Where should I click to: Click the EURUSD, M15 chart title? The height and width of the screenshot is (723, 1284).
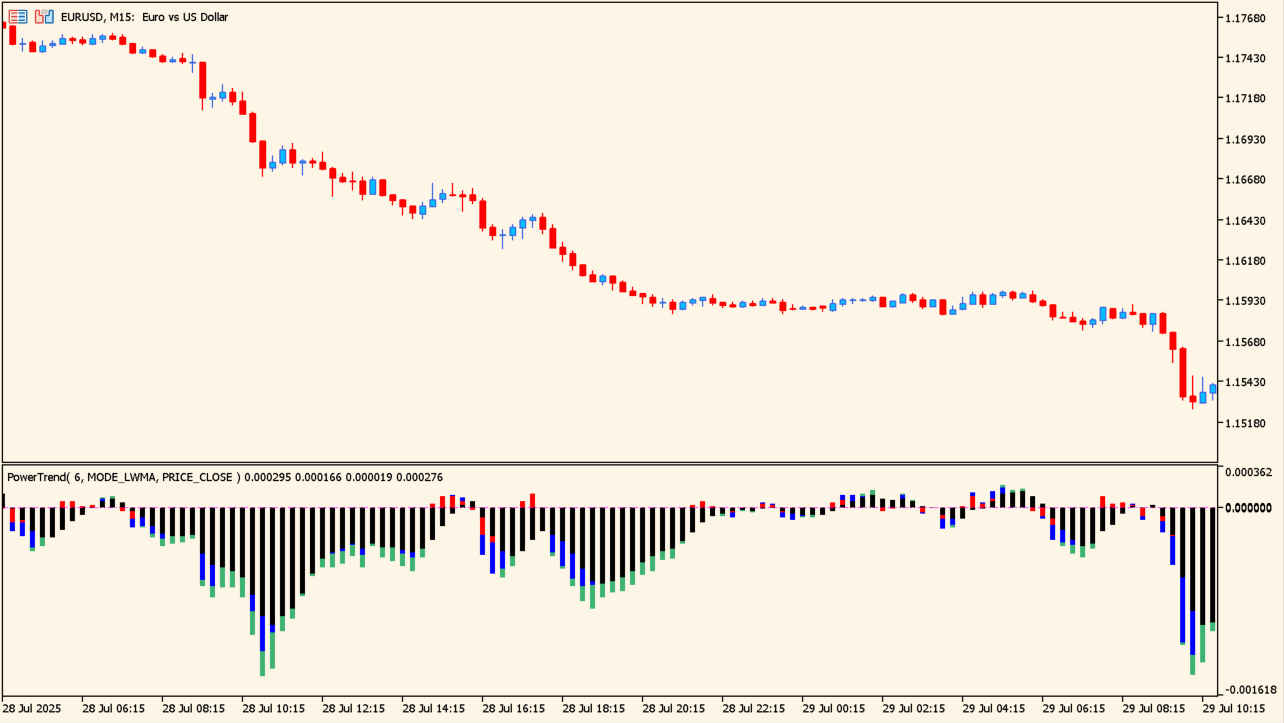tap(144, 17)
